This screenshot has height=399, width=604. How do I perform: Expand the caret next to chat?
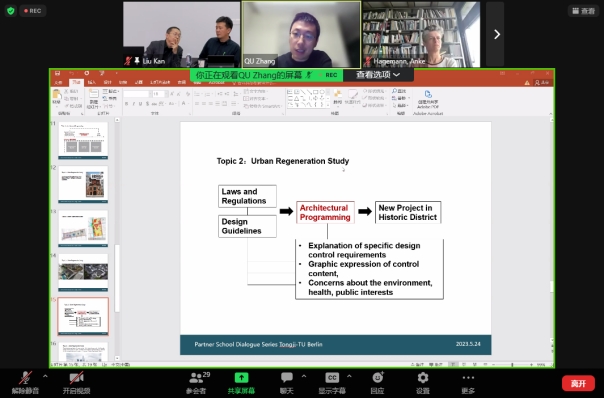click(x=304, y=376)
